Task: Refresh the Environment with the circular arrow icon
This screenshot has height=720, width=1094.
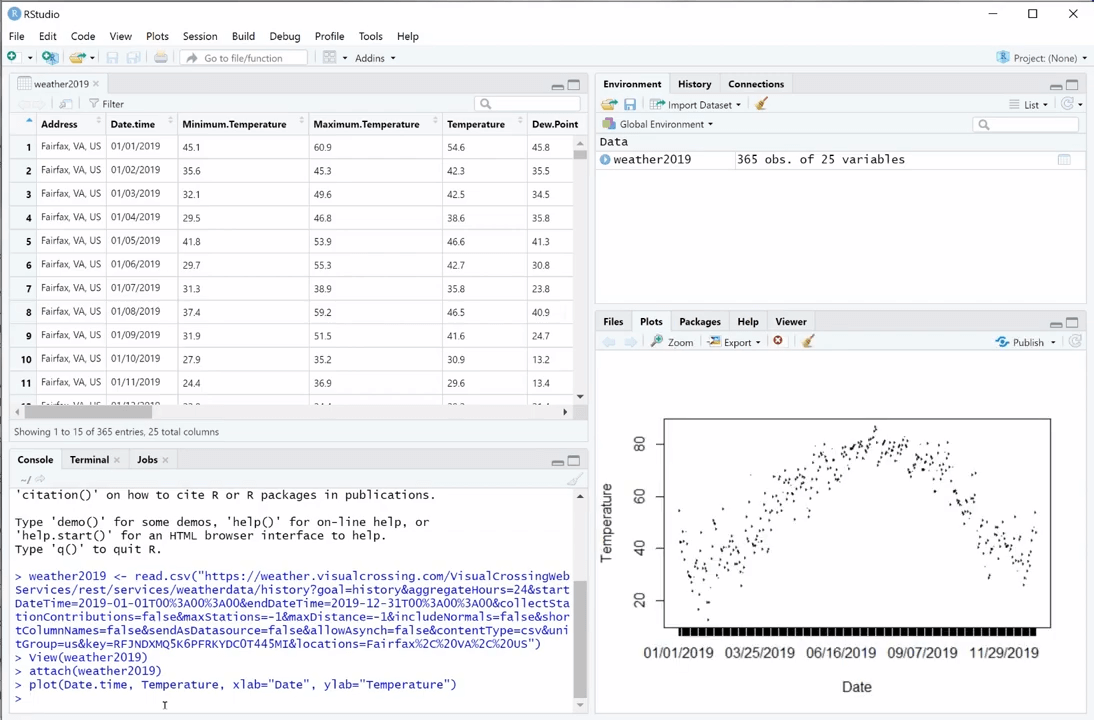Action: pos(1068,104)
